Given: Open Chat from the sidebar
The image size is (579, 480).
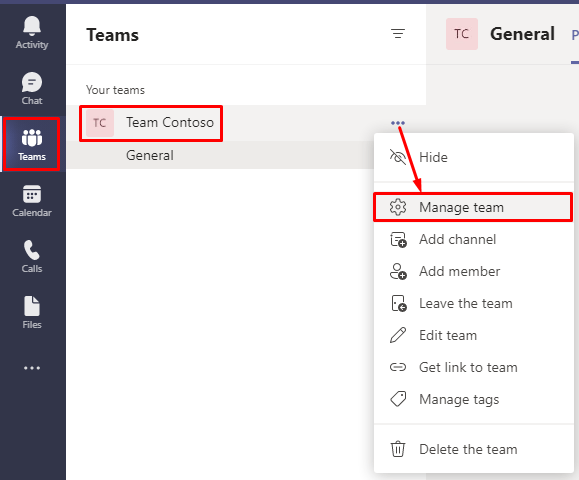Looking at the screenshot, I should tap(32, 88).
